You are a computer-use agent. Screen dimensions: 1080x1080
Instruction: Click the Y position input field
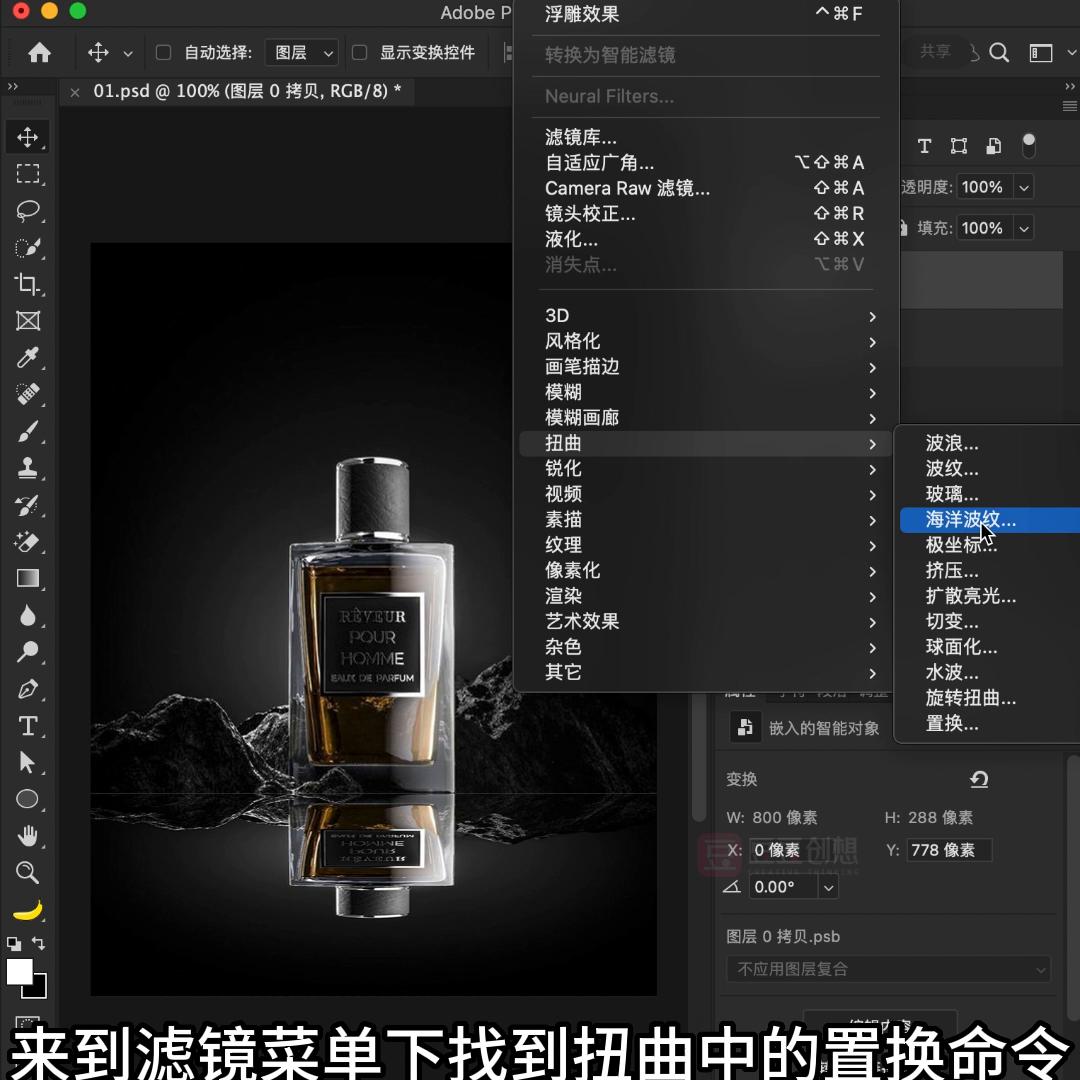pos(949,850)
